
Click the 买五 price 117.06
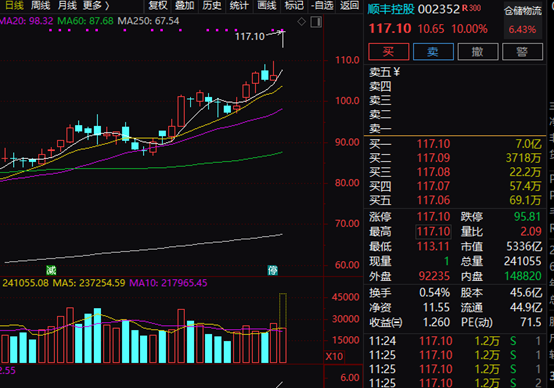coord(434,200)
